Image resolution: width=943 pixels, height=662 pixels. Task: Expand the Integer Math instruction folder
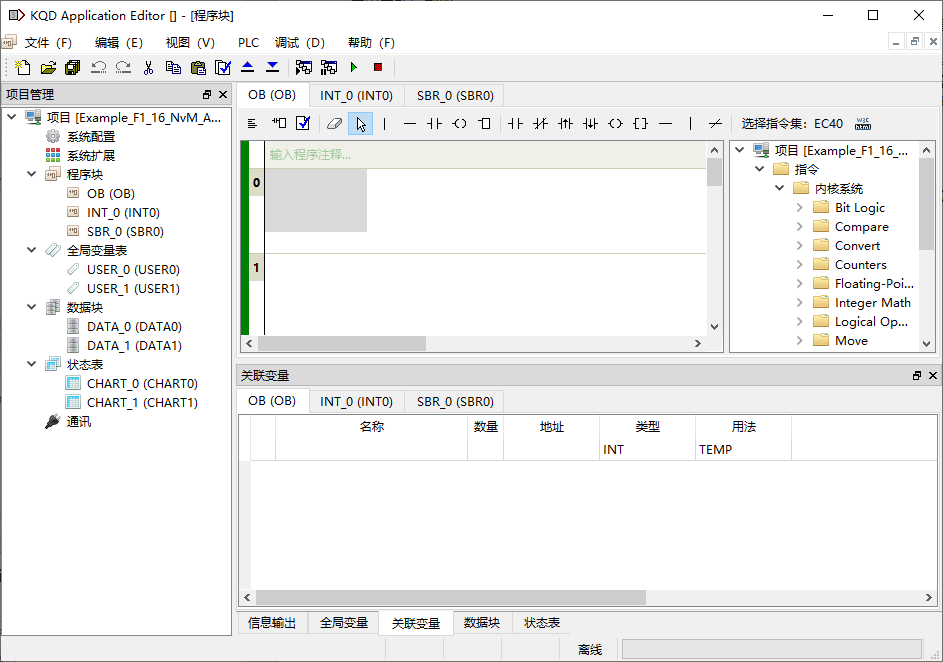coord(799,302)
